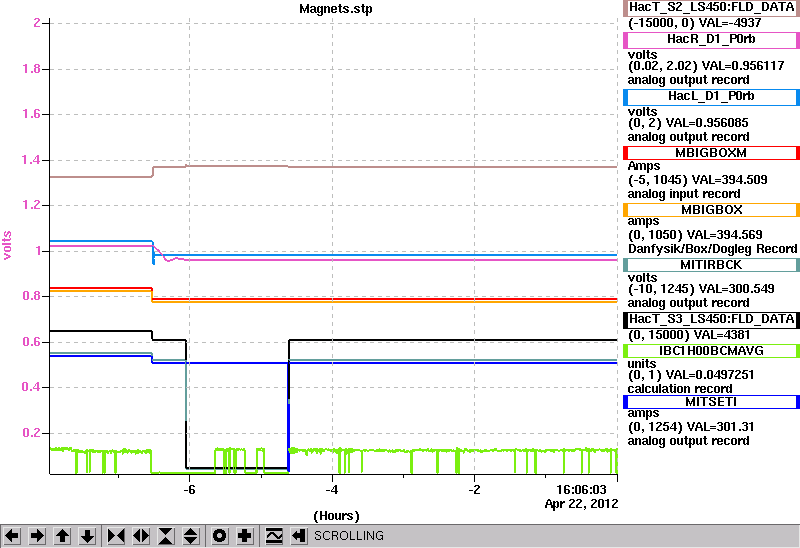
Task: Click the Magnets.stp plot title
Action: [336, 9]
